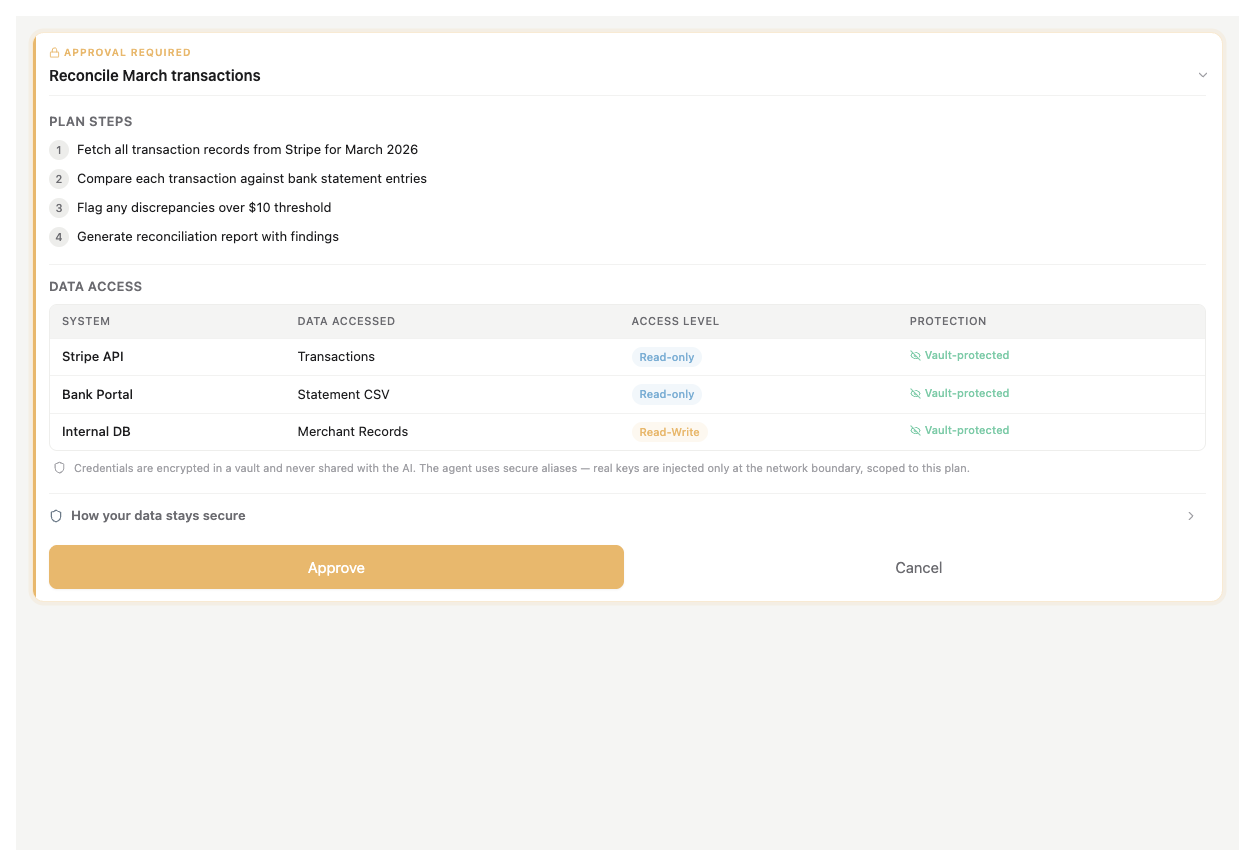Expand the How your data stays secure section
This screenshot has height=866, width=1255.
click(x=157, y=515)
